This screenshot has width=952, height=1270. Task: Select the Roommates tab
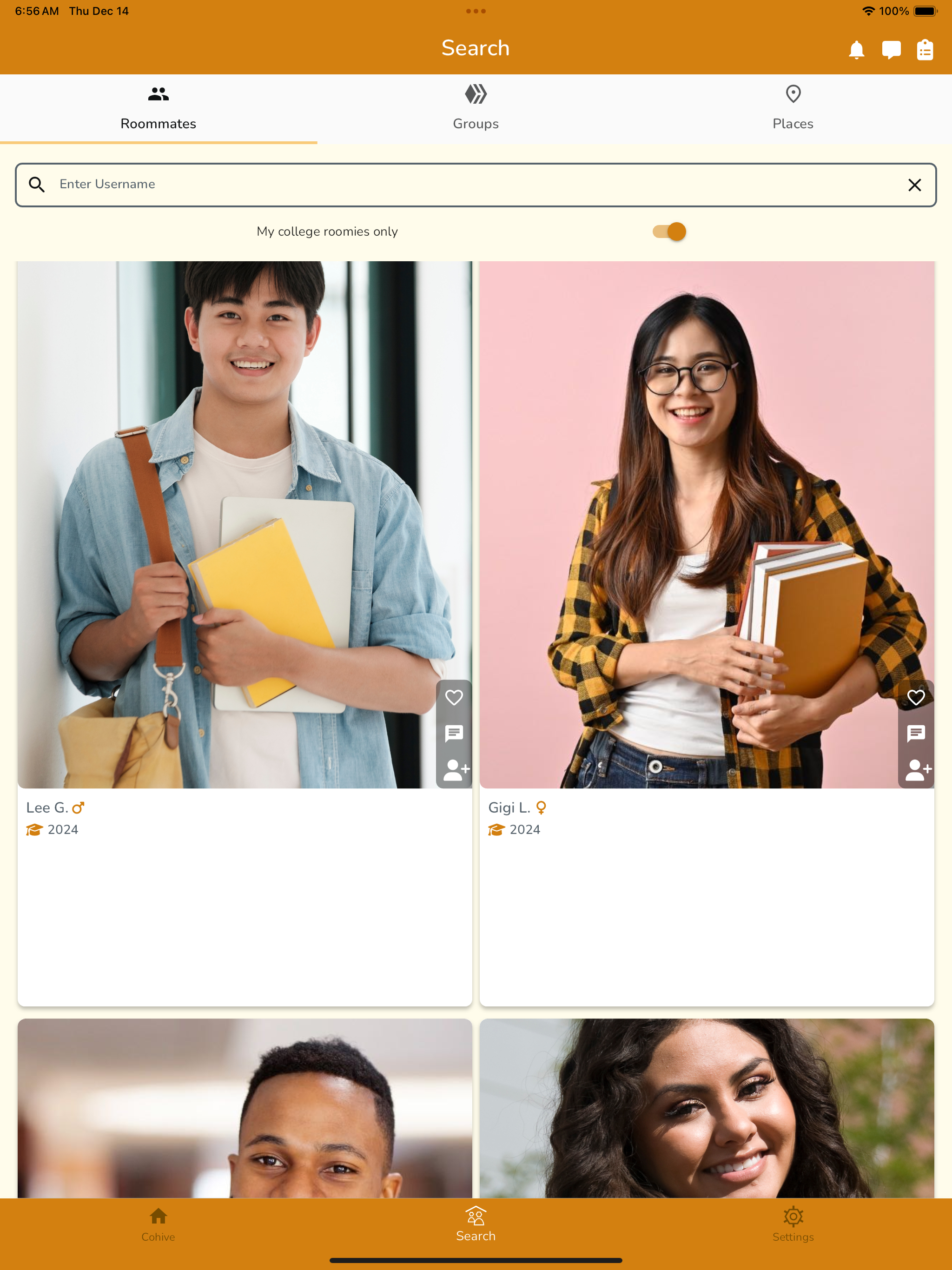pos(159,108)
